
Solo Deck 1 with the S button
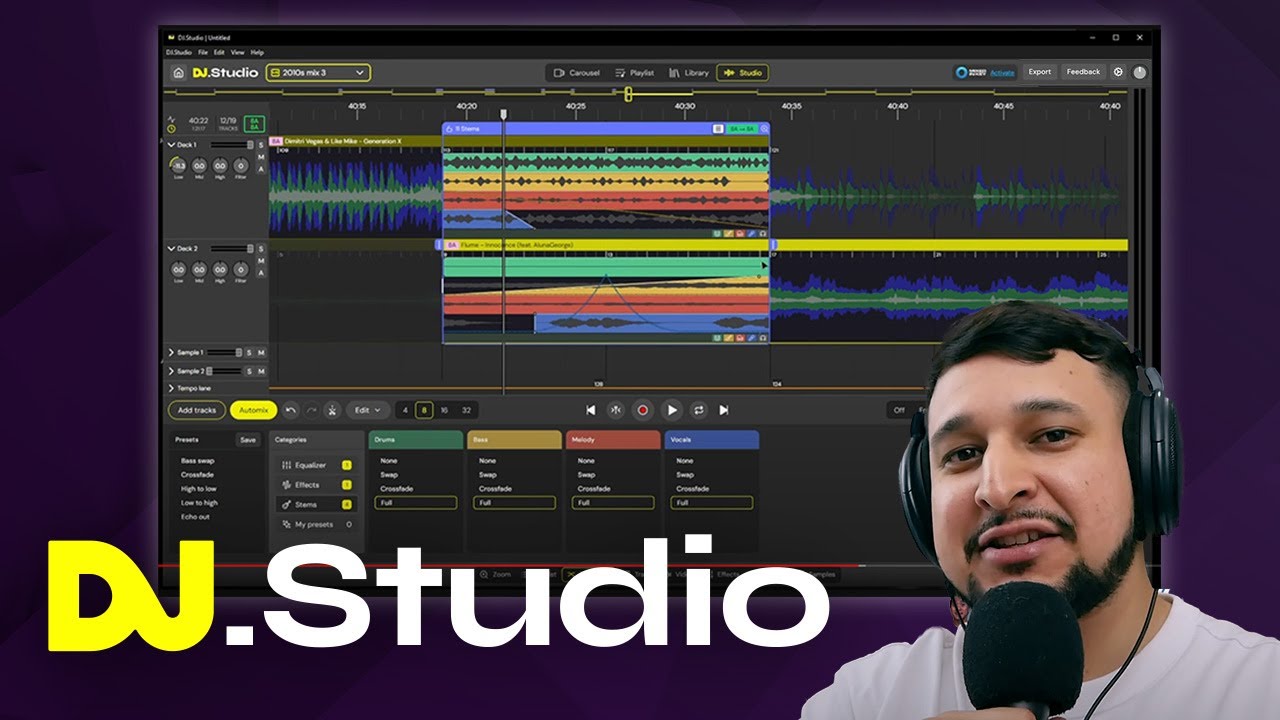(x=261, y=146)
